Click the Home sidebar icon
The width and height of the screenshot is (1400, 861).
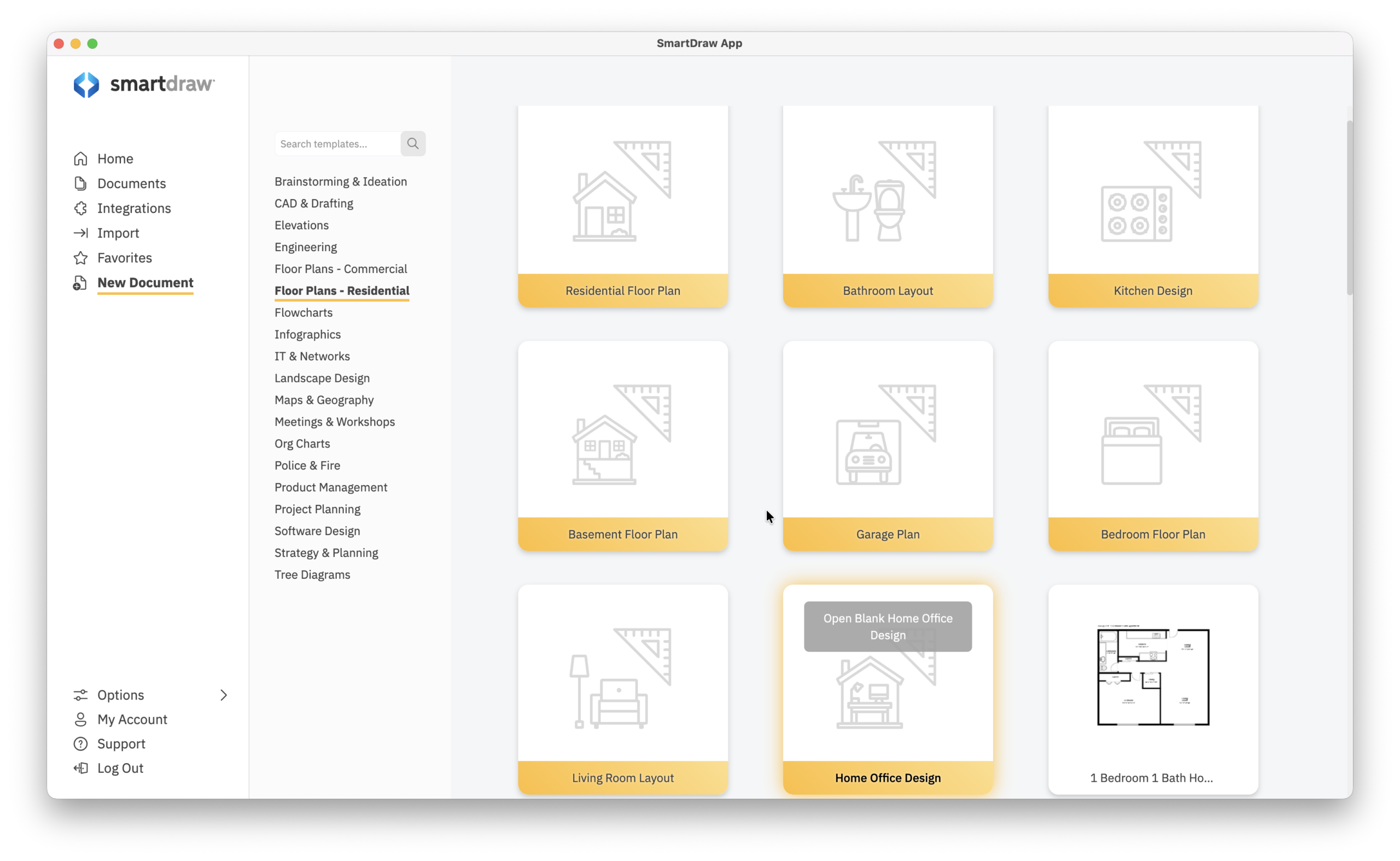click(80, 158)
